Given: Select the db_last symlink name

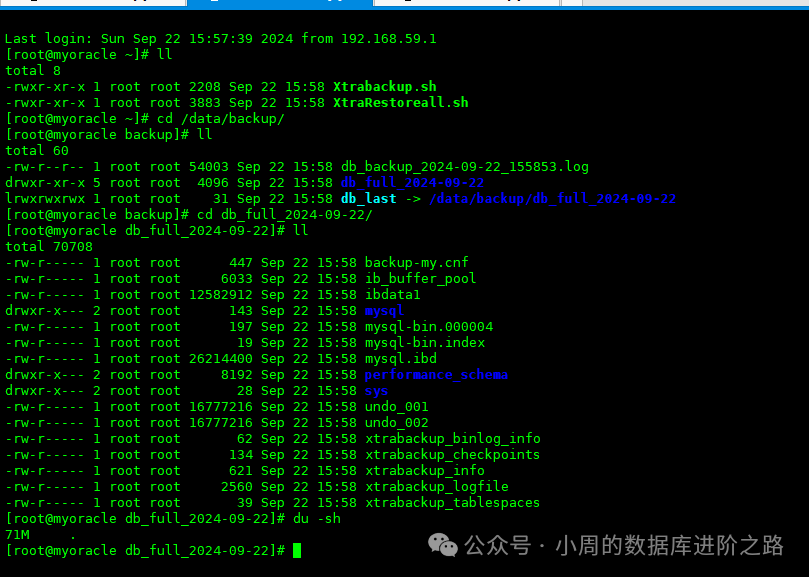Looking at the screenshot, I should pyautogui.click(x=369, y=199).
